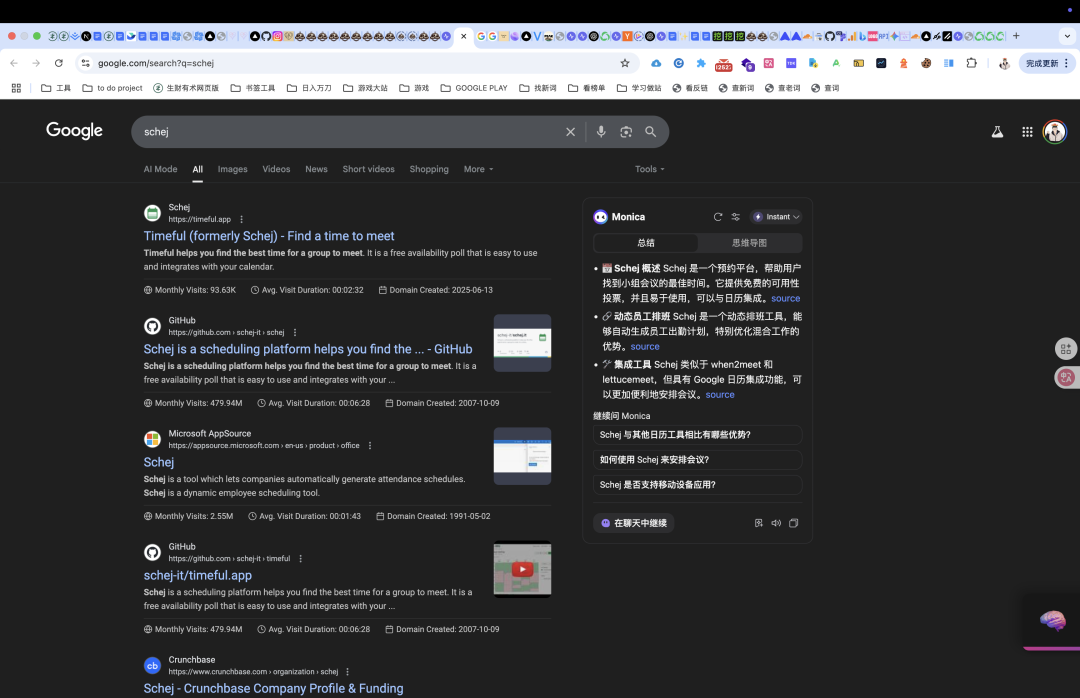The height and width of the screenshot is (698, 1080).
Task: Open Chrome extensions puzzle icon
Action: tap(971, 63)
